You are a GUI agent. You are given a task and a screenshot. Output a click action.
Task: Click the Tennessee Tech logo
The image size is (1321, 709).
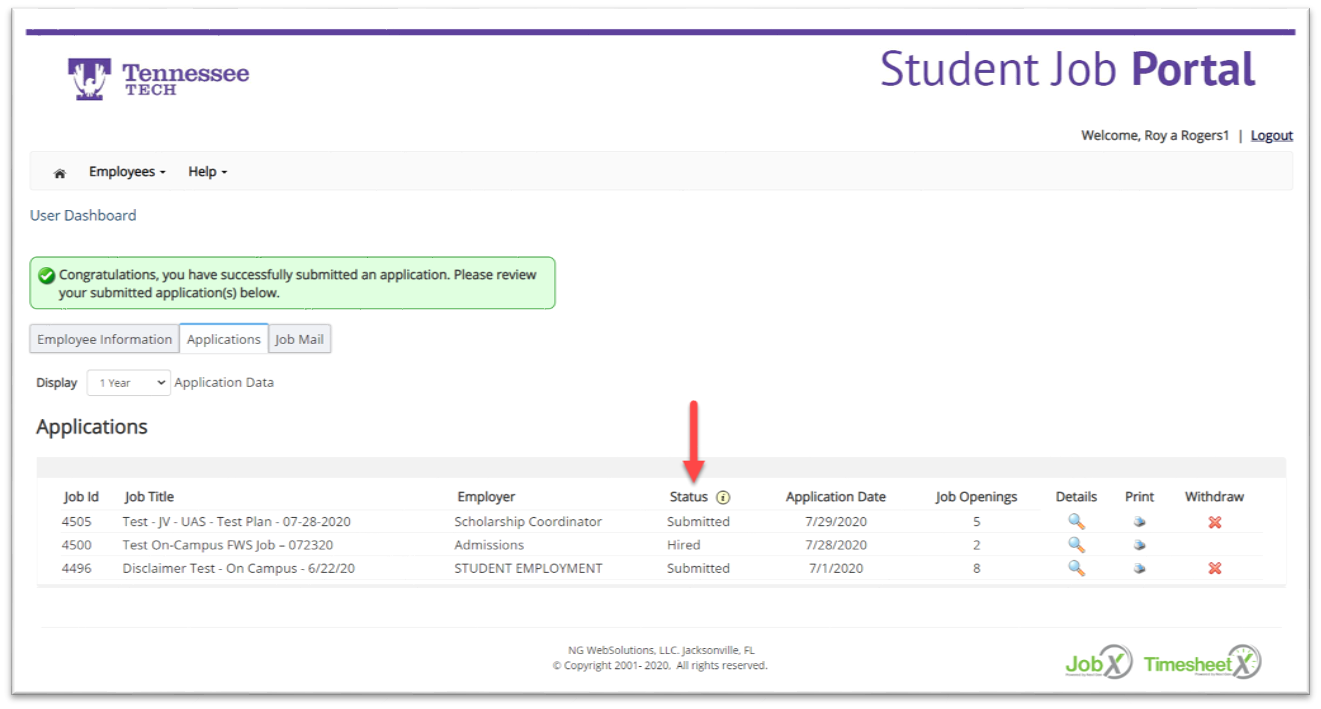(159, 79)
